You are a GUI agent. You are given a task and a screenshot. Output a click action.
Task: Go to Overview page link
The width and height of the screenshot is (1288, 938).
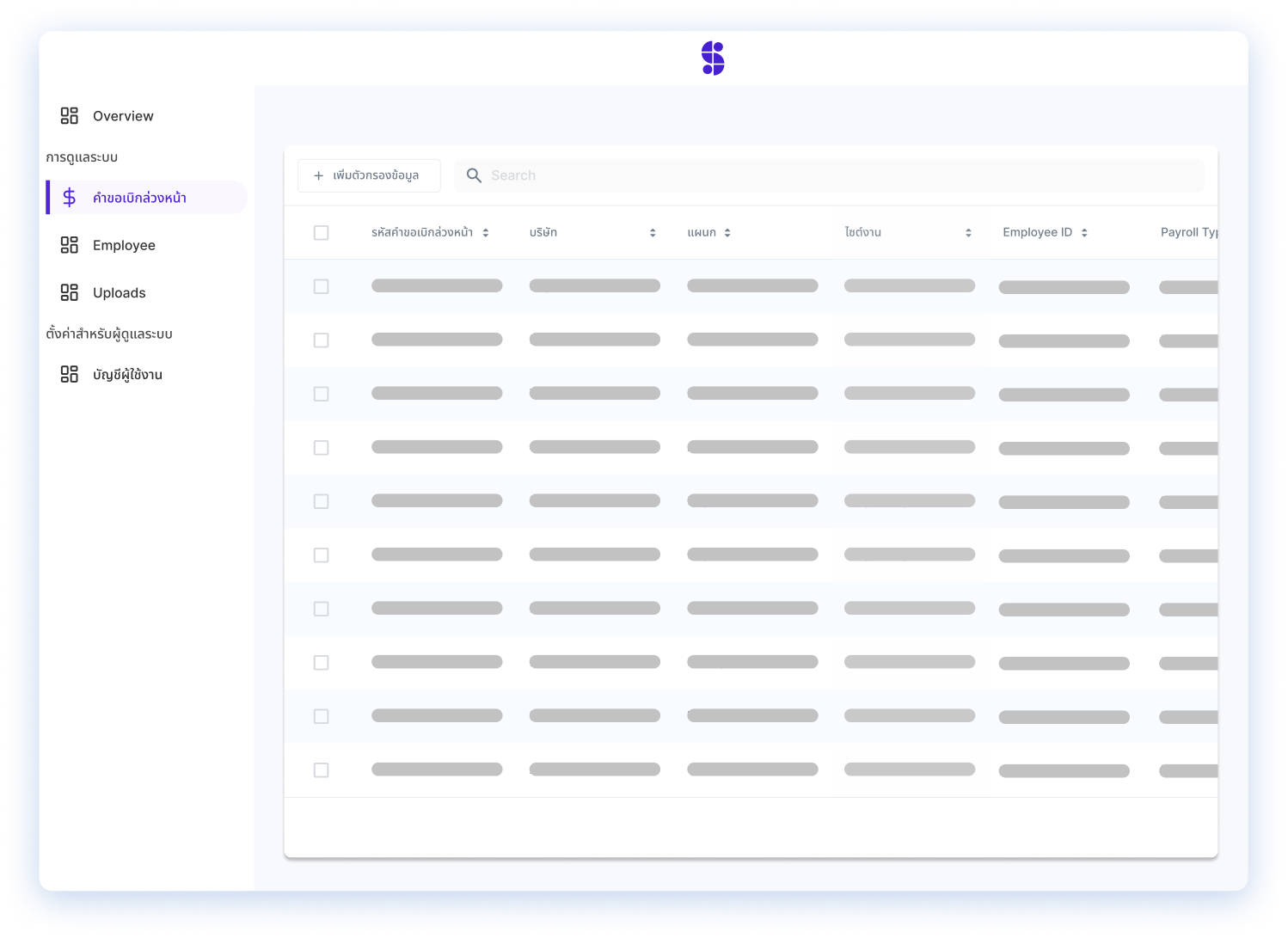pos(123,116)
